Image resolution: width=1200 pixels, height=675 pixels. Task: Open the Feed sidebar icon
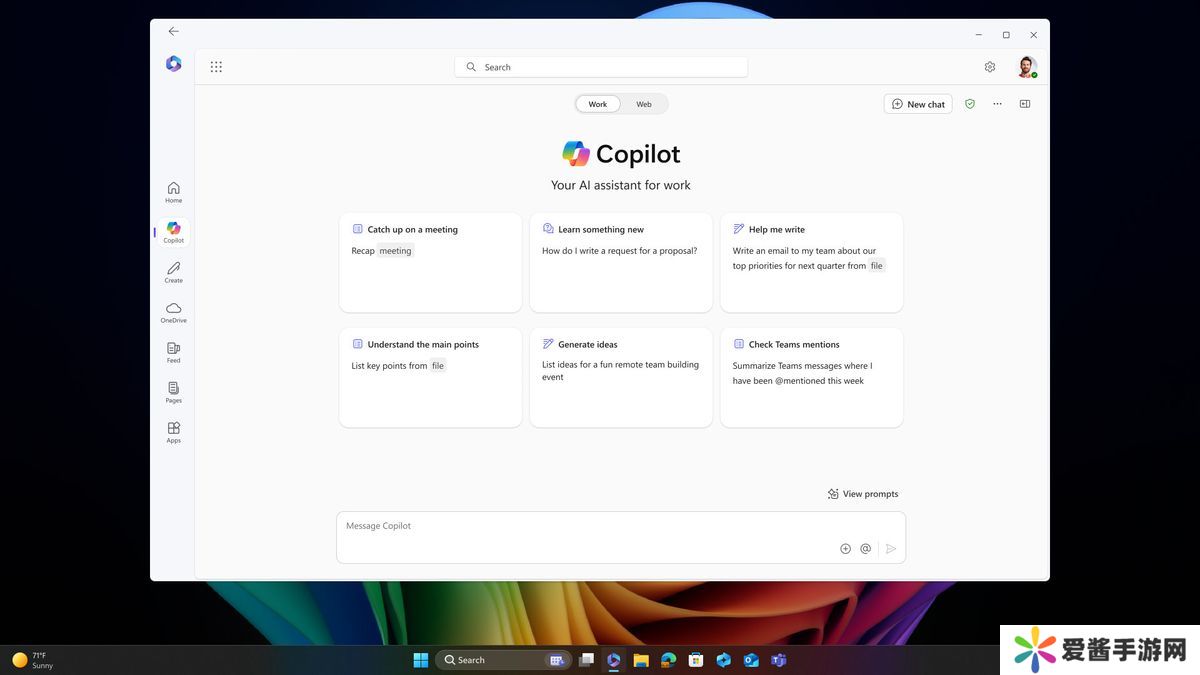(x=173, y=352)
